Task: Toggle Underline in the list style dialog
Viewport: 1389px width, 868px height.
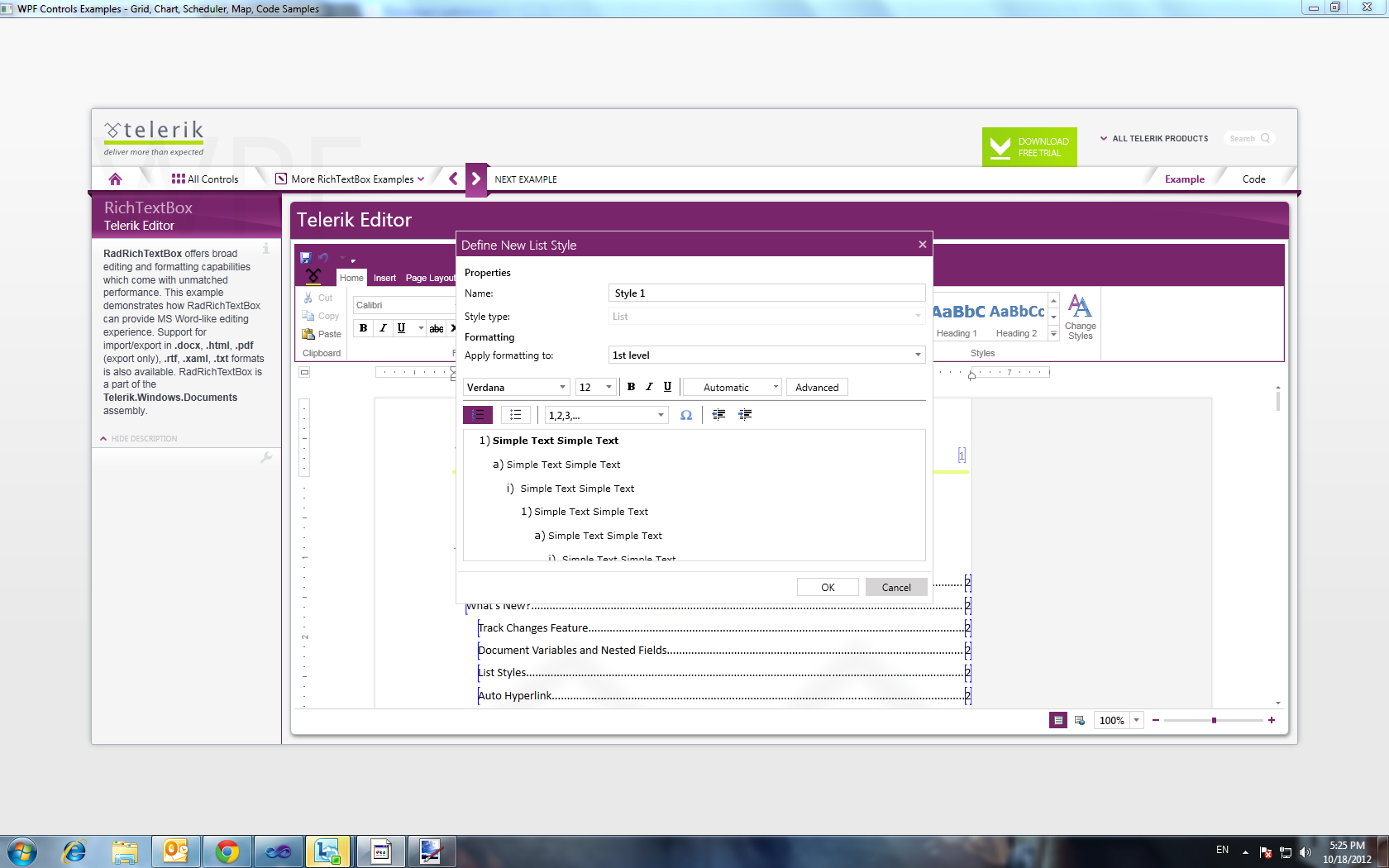Action: point(667,387)
